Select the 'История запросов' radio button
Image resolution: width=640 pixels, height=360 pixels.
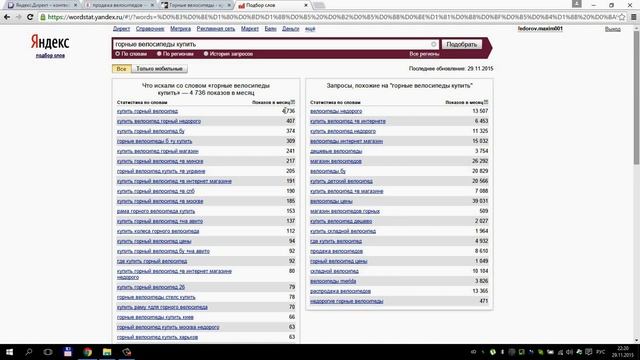[x=206, y=54]
